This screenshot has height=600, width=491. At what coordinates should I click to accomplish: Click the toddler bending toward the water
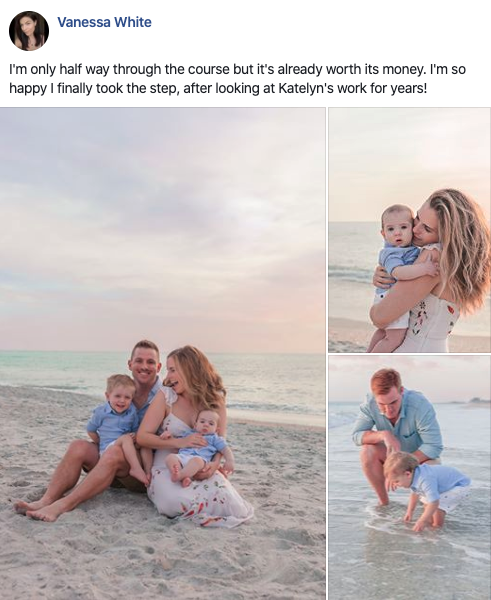[425, 488]
